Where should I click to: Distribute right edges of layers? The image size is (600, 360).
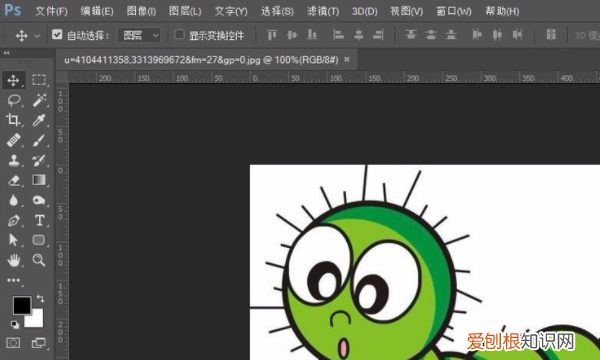click(517, 35)
